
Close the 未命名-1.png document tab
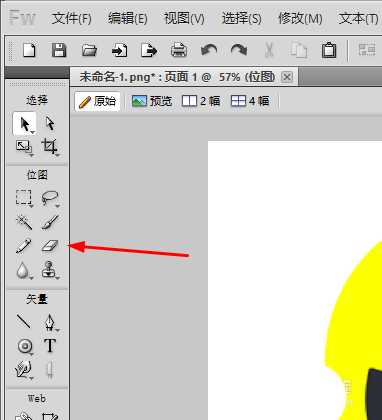click(287, 77)
